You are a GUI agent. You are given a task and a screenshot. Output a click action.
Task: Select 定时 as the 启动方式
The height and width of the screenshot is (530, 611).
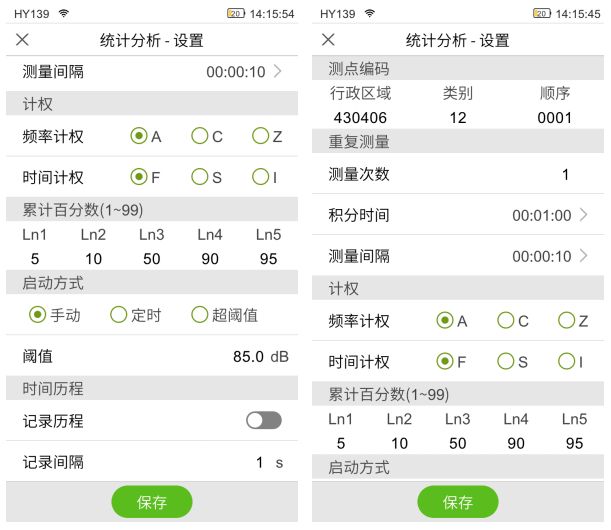tap(119, 315)
